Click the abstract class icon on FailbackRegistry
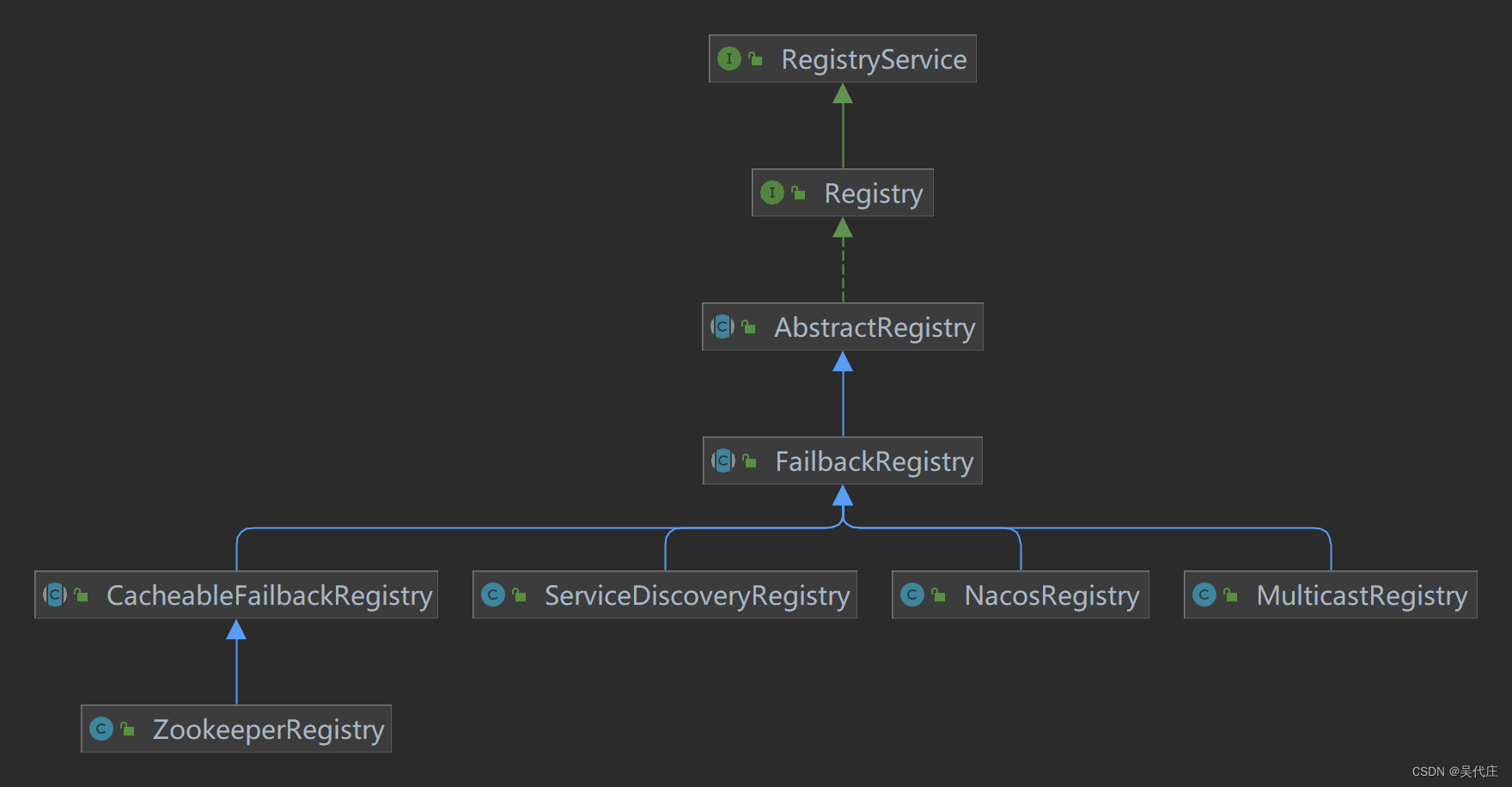 click(723, 461)
